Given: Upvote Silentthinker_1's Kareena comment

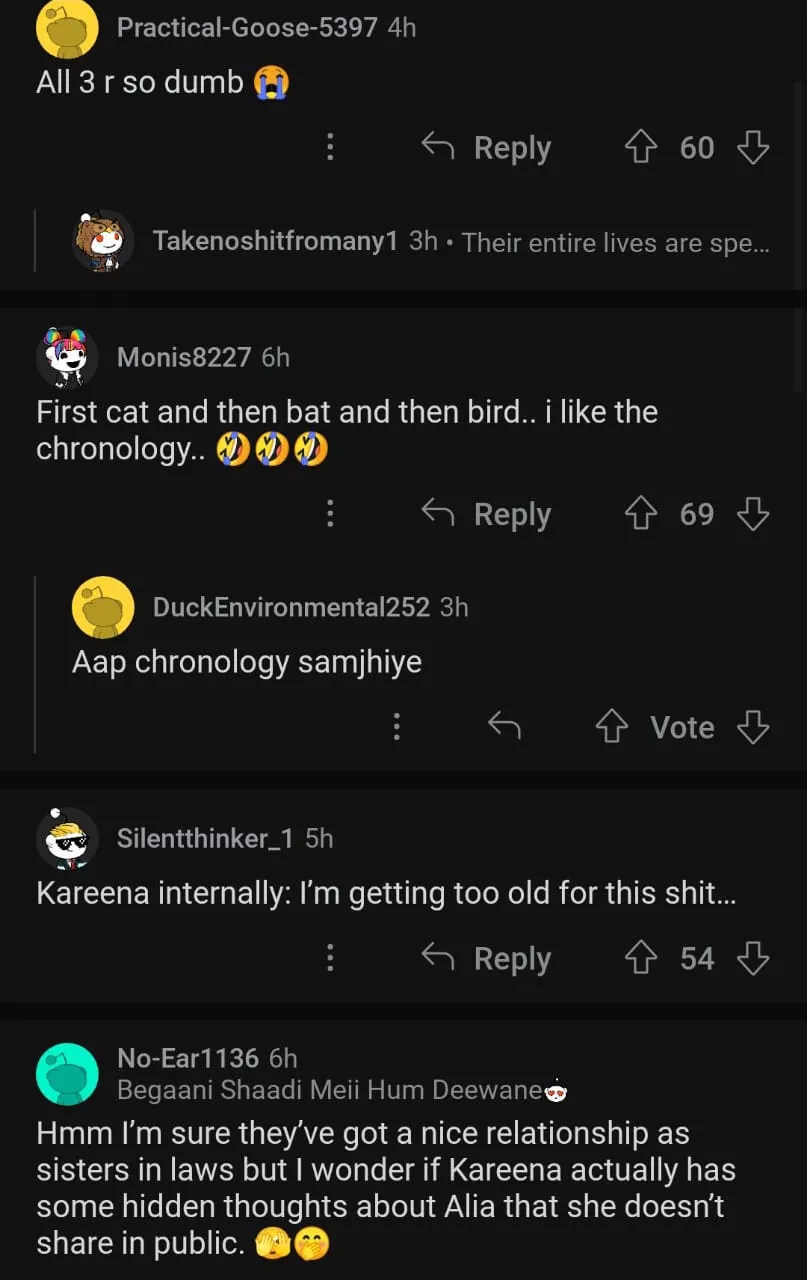Looking at the screenshot, I should pos(640,959).
